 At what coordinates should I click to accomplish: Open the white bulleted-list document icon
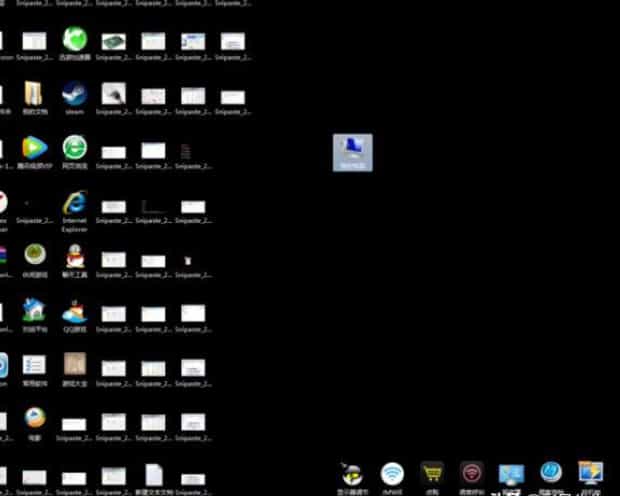tap(34, 365)
